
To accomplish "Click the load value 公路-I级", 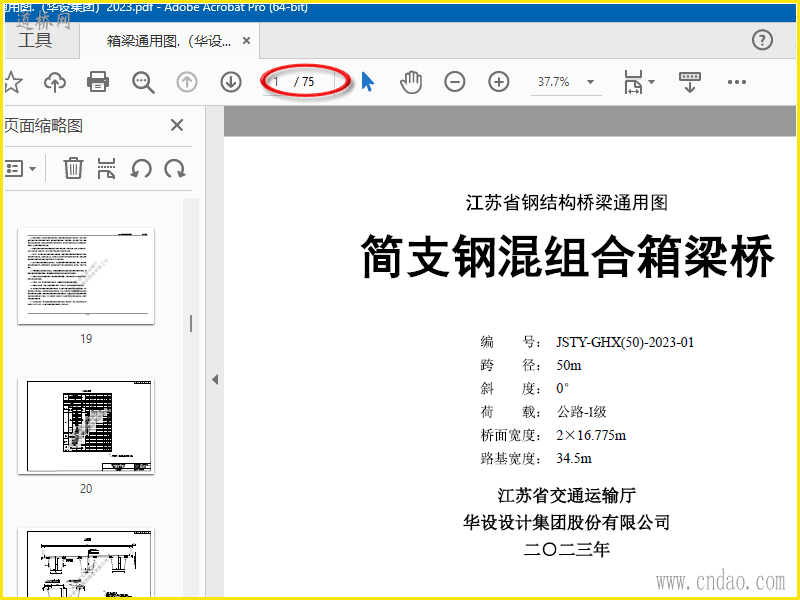I will (x=581, y=412).
